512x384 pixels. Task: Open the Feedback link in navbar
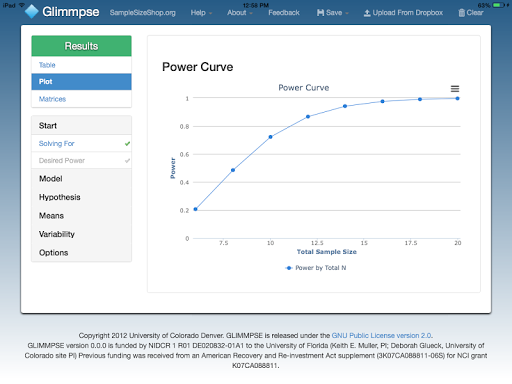click(284, 13)
